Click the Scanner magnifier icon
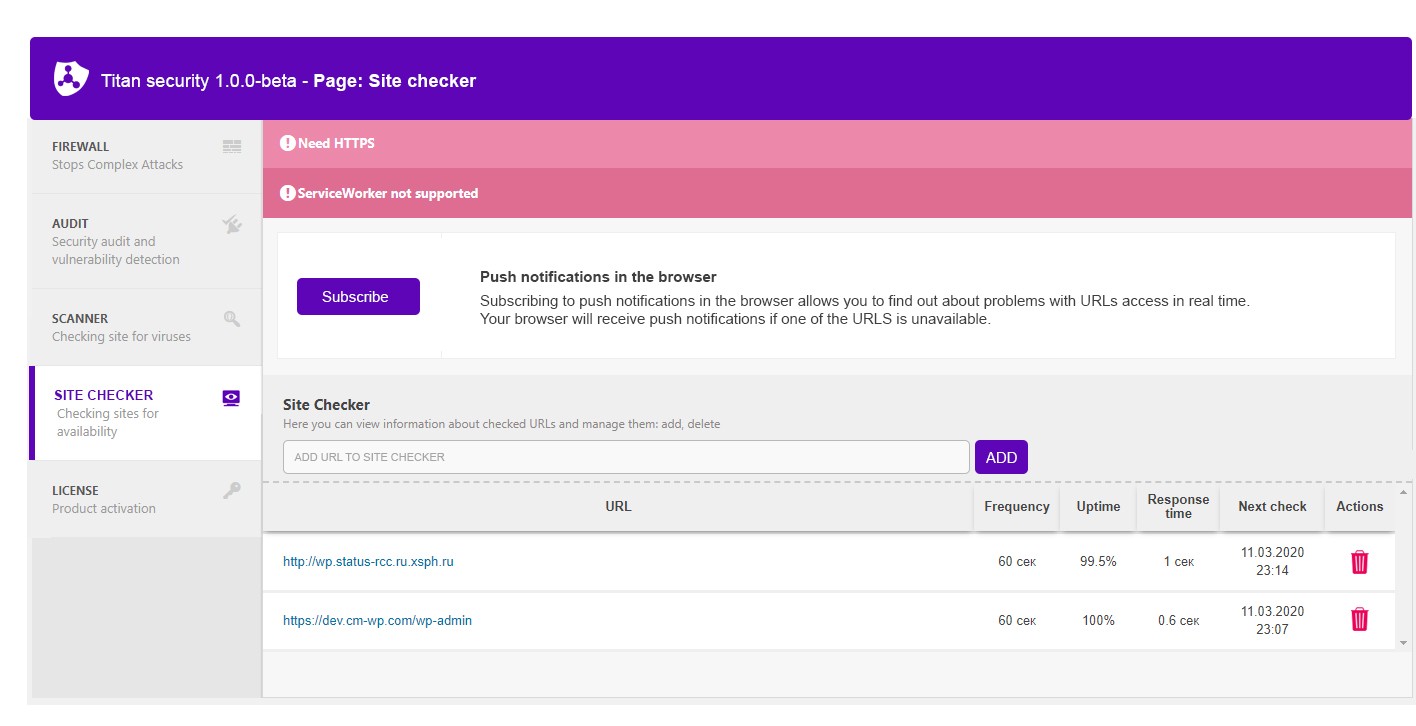This screenshot has height=726, width=1416. pos(232,319)
